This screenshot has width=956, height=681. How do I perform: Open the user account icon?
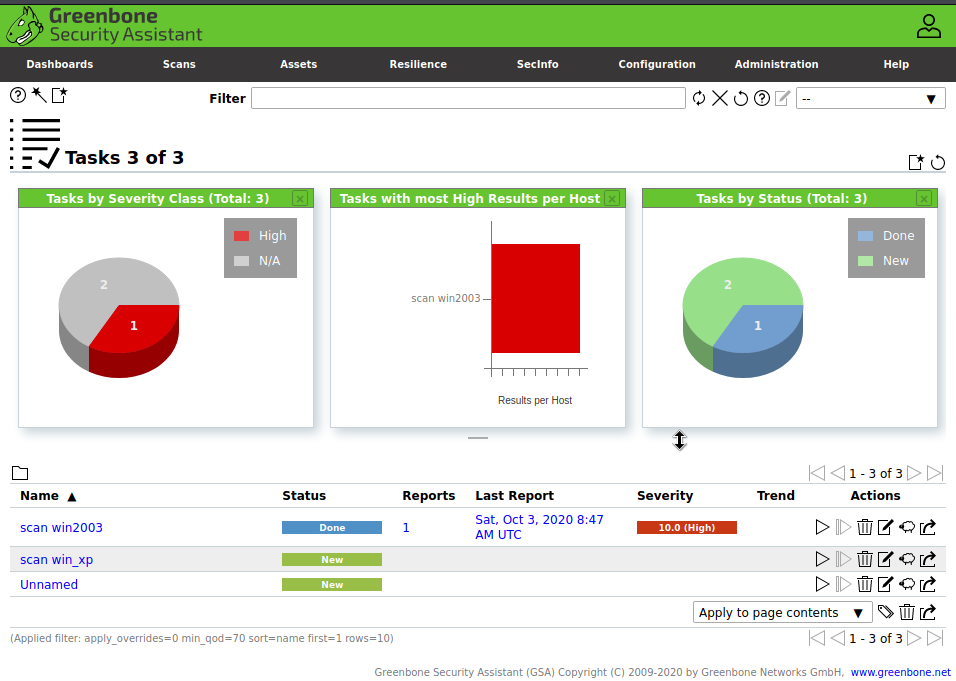pyautogui.click(x=929, y=26)
